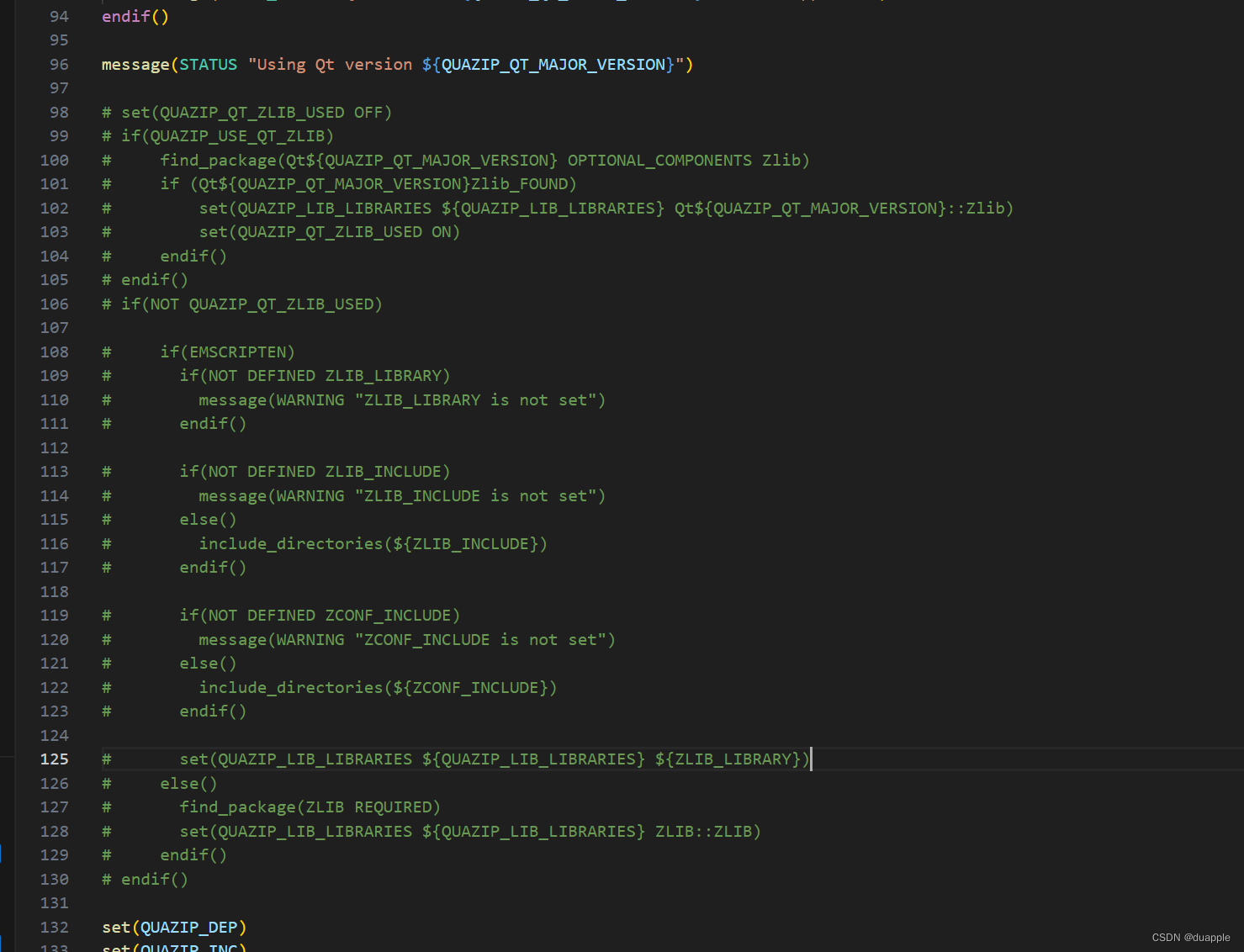Screen dimensions: 1244x952
Task: Click the 'message' keyword on line 96
Action: click(135, 65)
